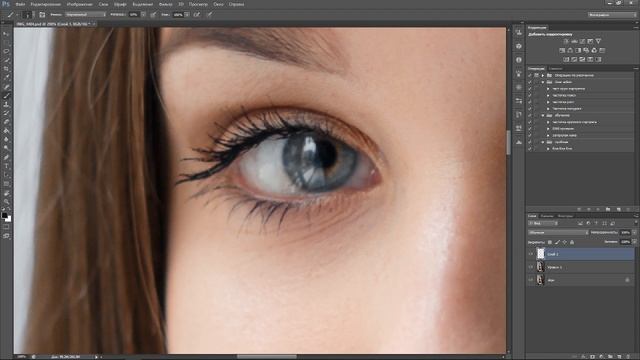This screenshot has width=640, height=360.
Task: Open the layer Fill slider arrow
Action: 634,242
